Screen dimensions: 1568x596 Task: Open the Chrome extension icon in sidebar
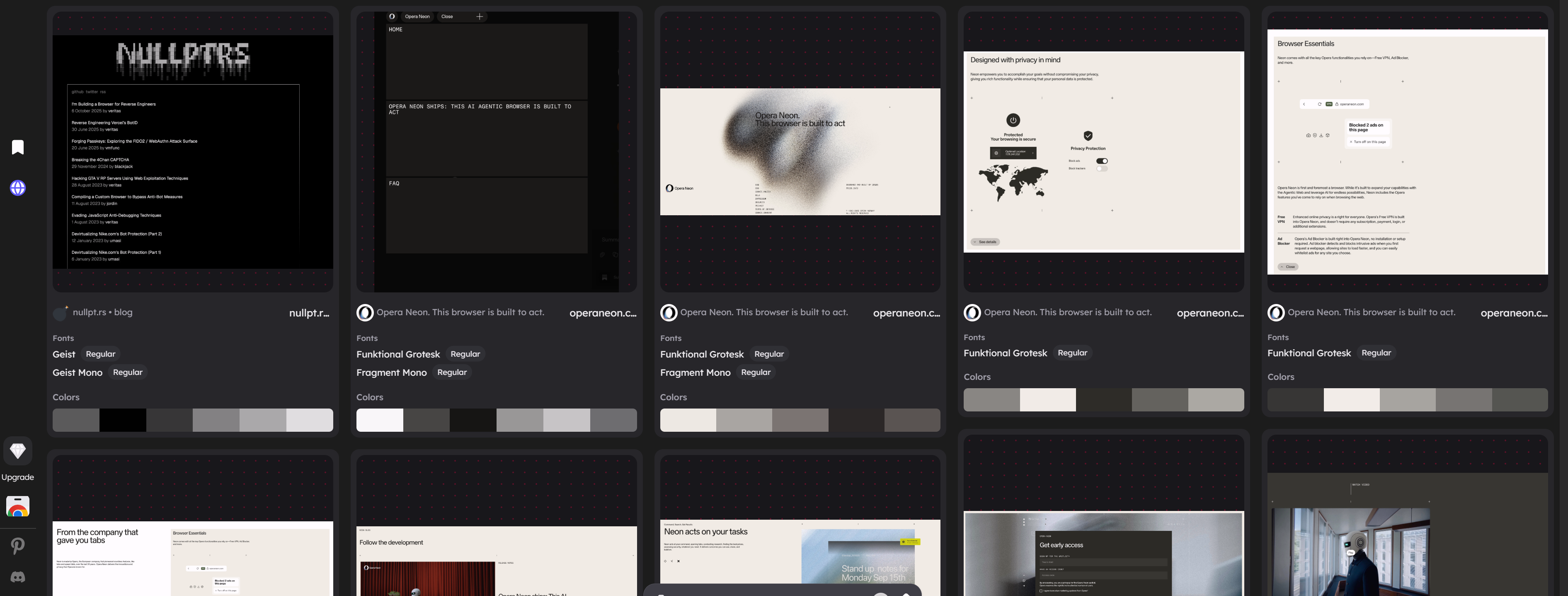pos(18,506)
